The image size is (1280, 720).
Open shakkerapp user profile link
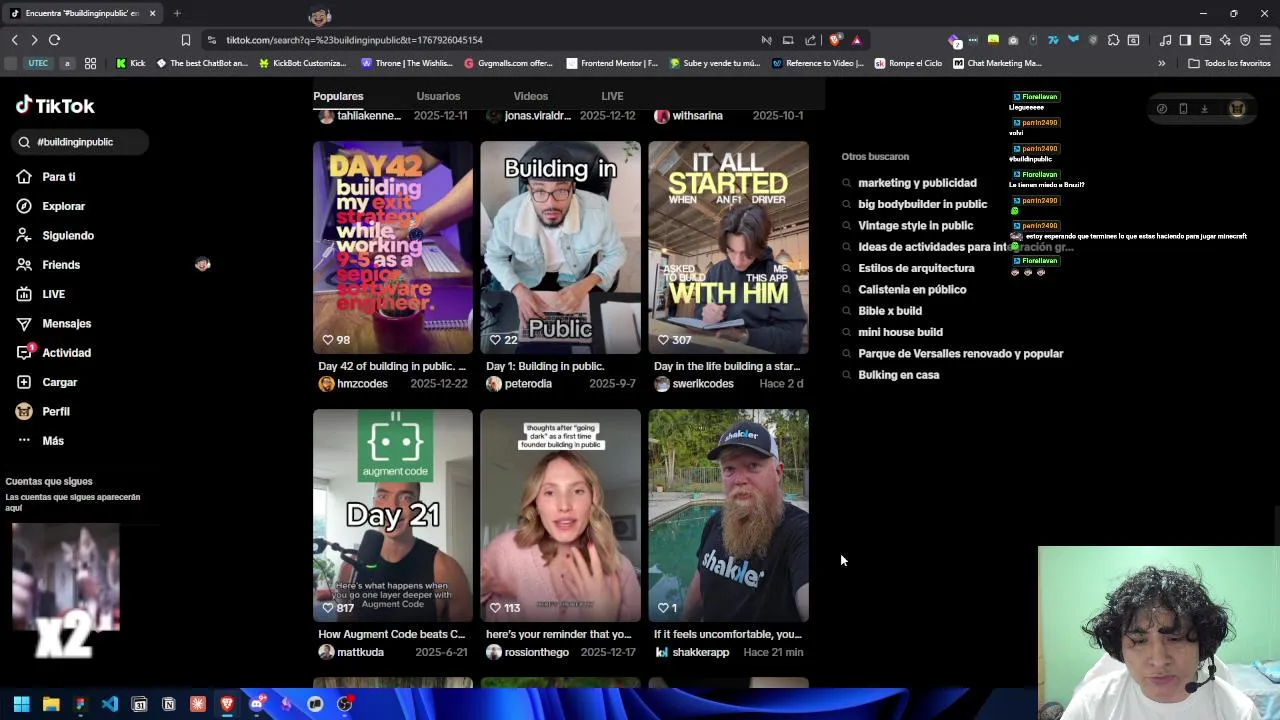(x=692, y=652)
